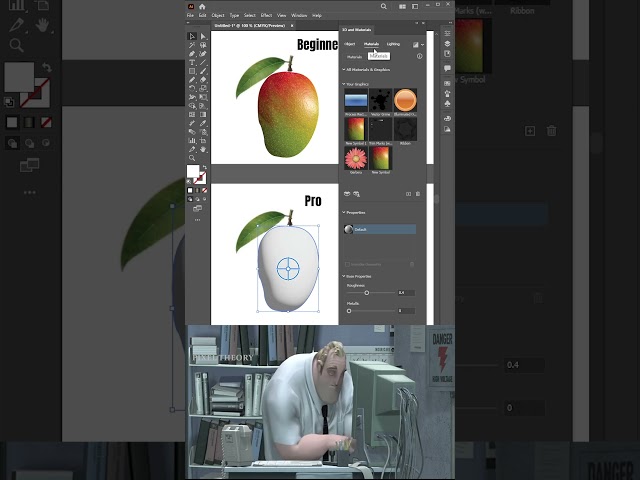Select the Pen tool
The image size is (640, 480).
(192, 54)
